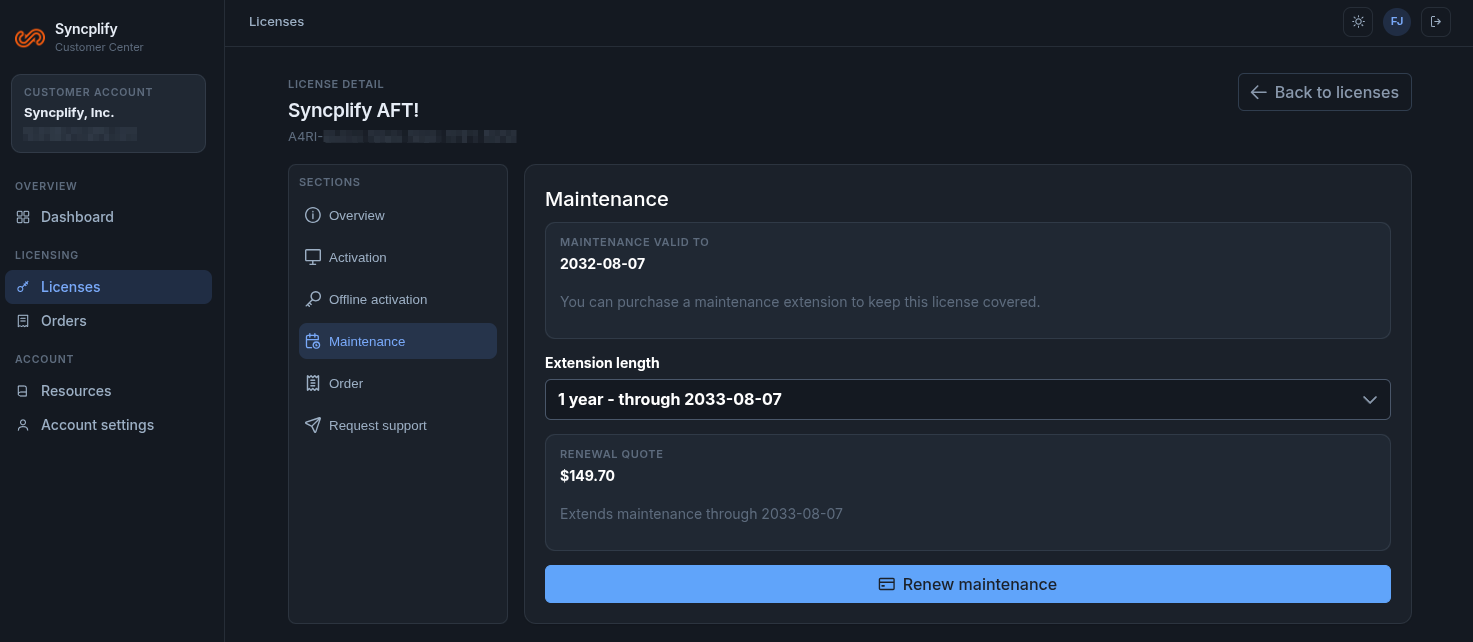Viewport: 1473px width, 642px height.
Task: Click the 'You can purchase a maintenance extension' note
Action: 800,302
